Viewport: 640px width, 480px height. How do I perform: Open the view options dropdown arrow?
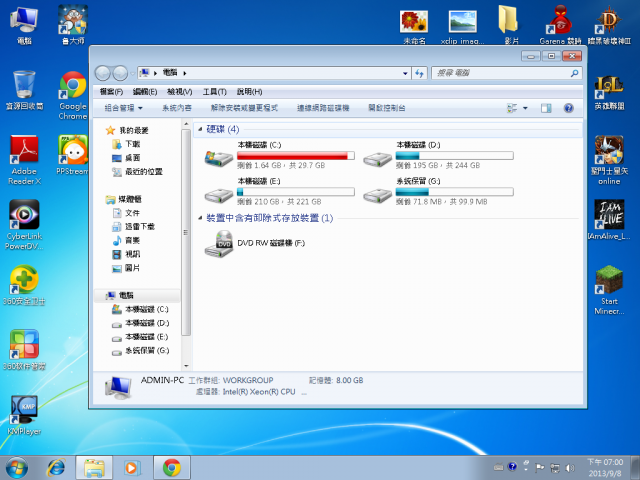(525, 108)
